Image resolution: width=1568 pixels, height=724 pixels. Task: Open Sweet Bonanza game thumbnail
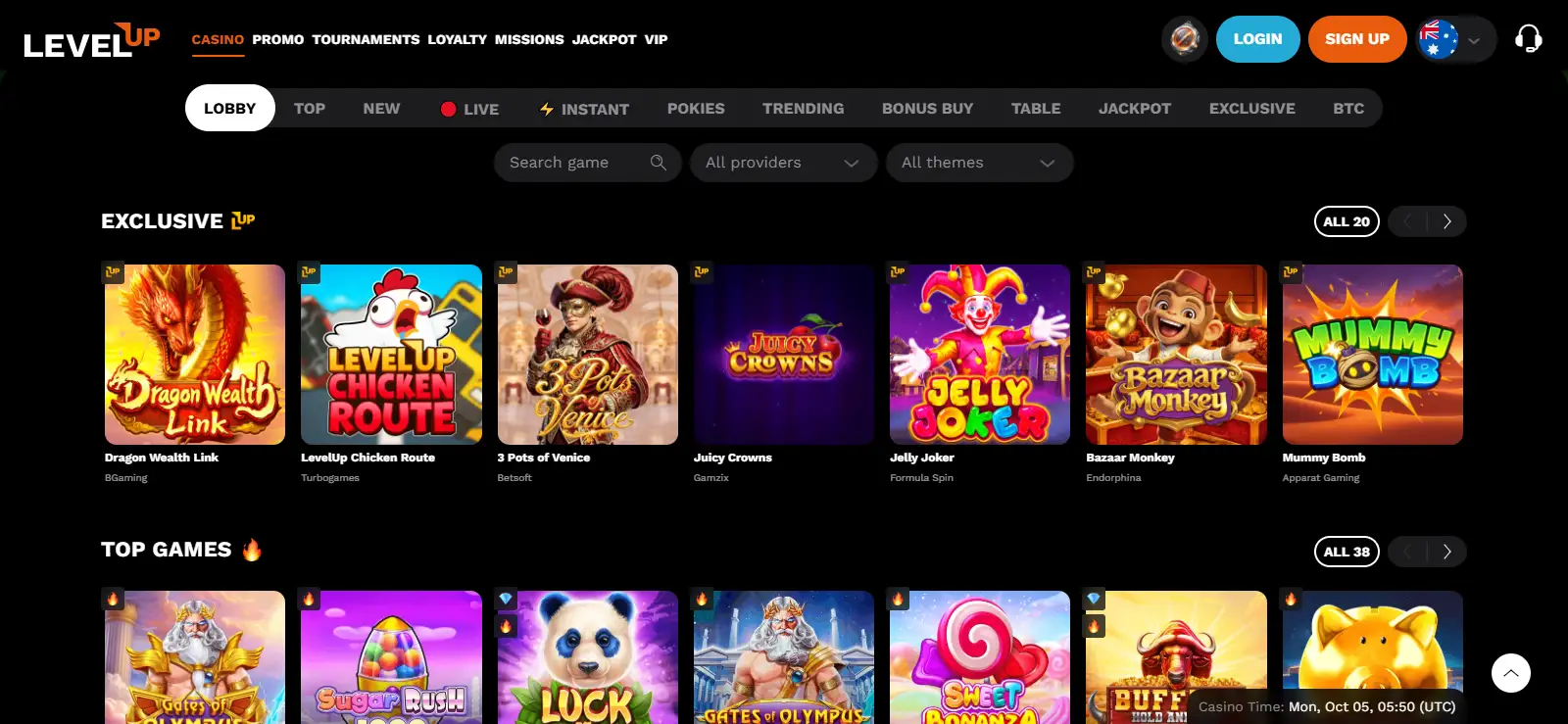pyautogui.click(x=980, y=657)
